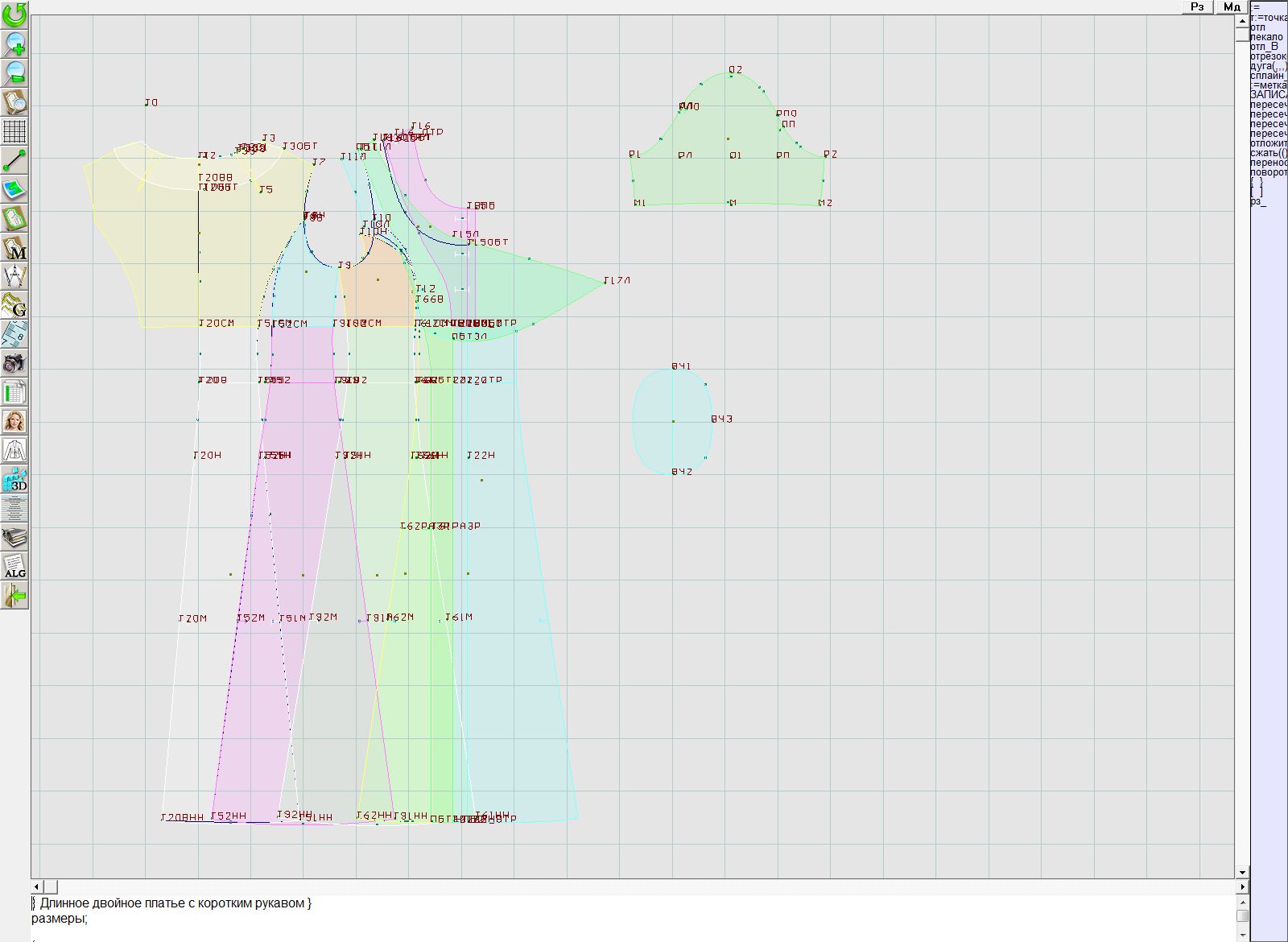This screenshot has height=942, width=1288.
Task: Launch the 3D view tool
Action: point(14,480)
